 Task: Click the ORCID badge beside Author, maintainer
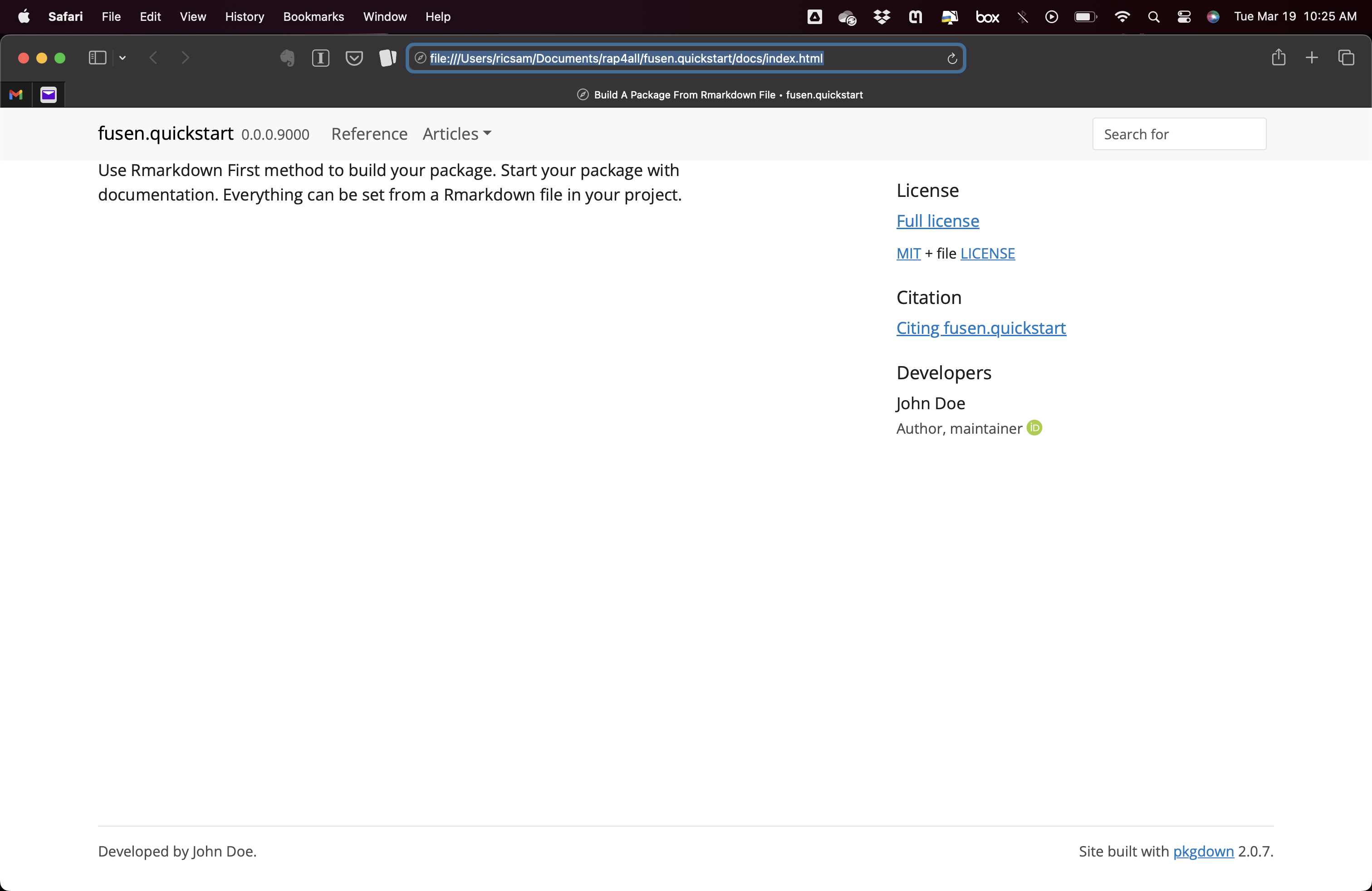[x=1034, y=428]
